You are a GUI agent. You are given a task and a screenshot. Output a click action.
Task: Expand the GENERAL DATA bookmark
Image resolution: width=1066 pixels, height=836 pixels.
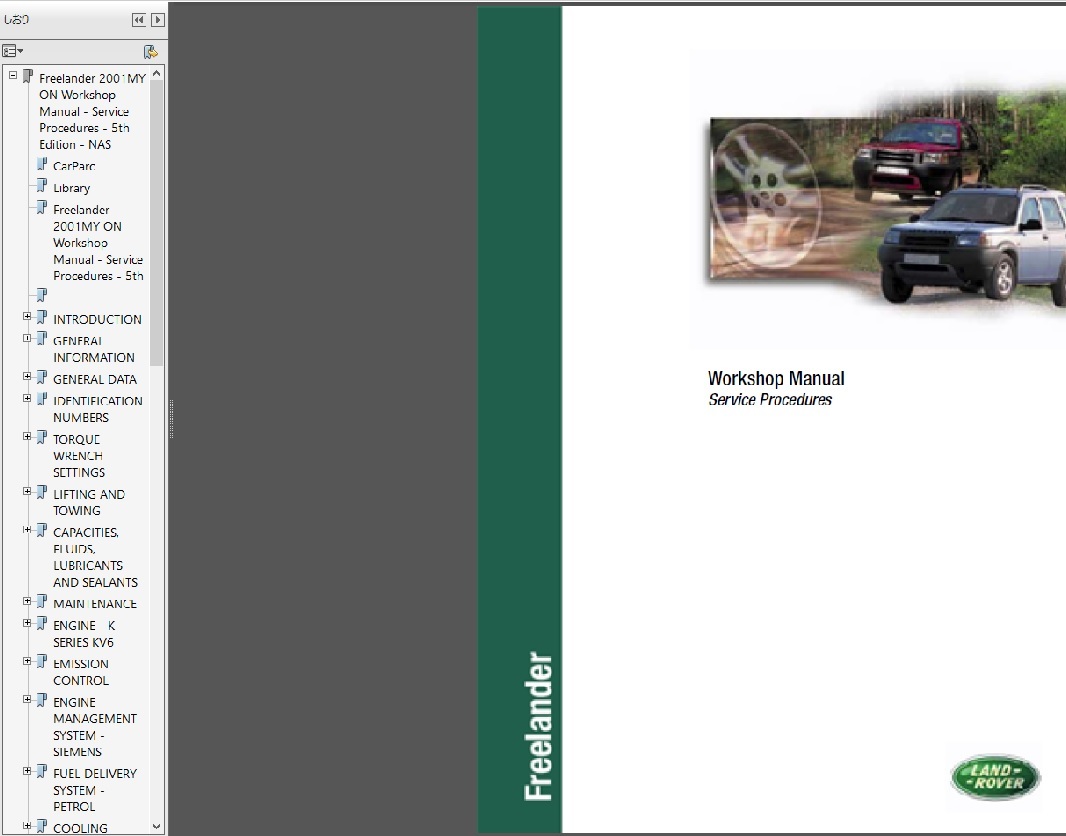point(27,376)
